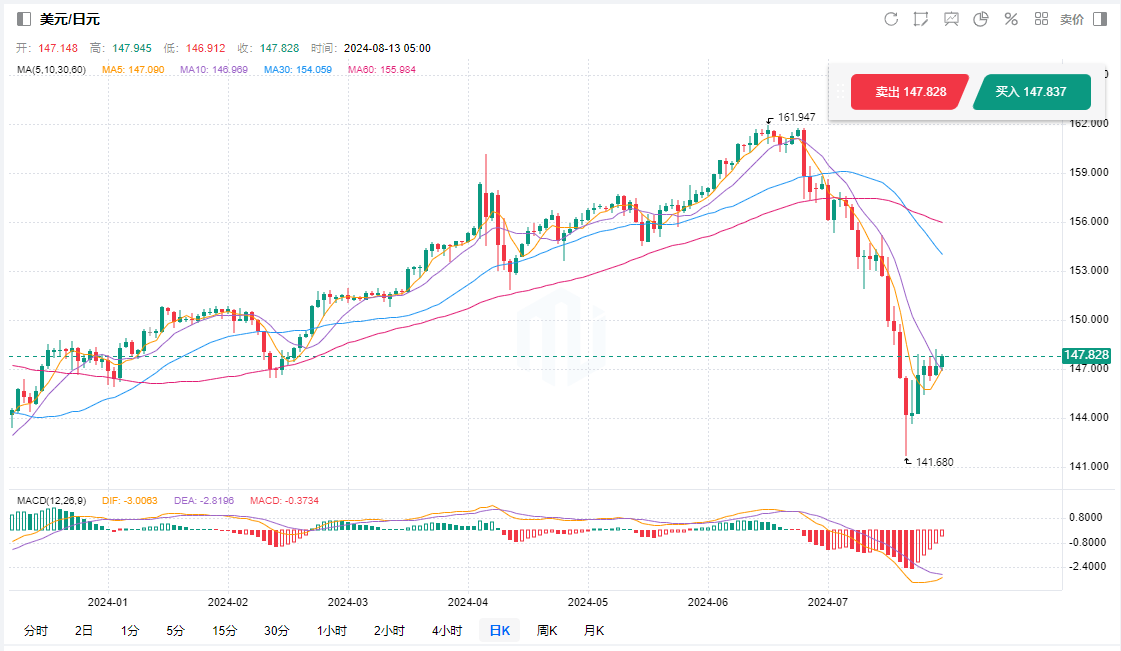
Task: Select the 月K monthly candlestick tab
Action: pos(594,630)
